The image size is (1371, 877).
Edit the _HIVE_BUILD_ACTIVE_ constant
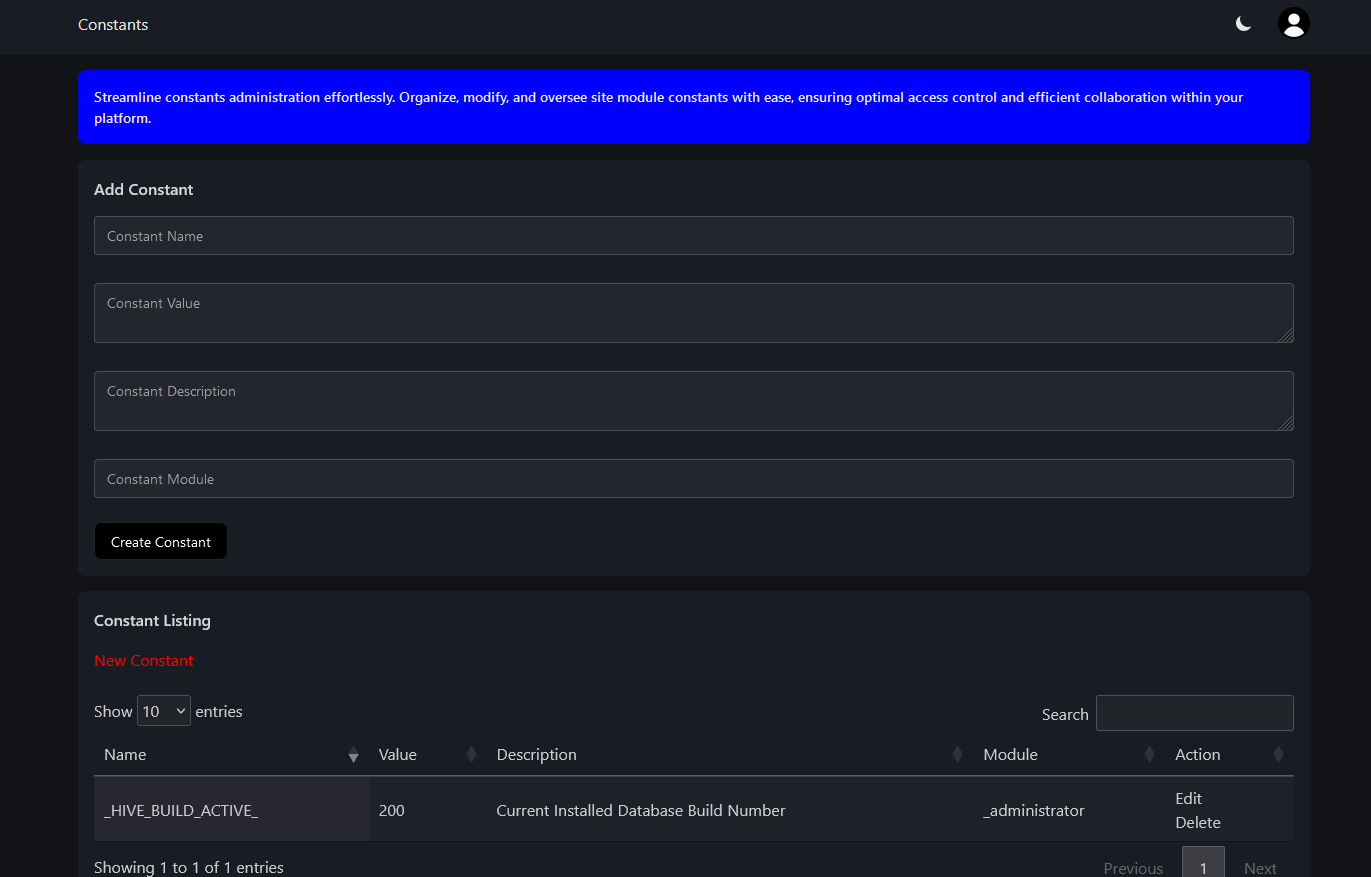1188,798
